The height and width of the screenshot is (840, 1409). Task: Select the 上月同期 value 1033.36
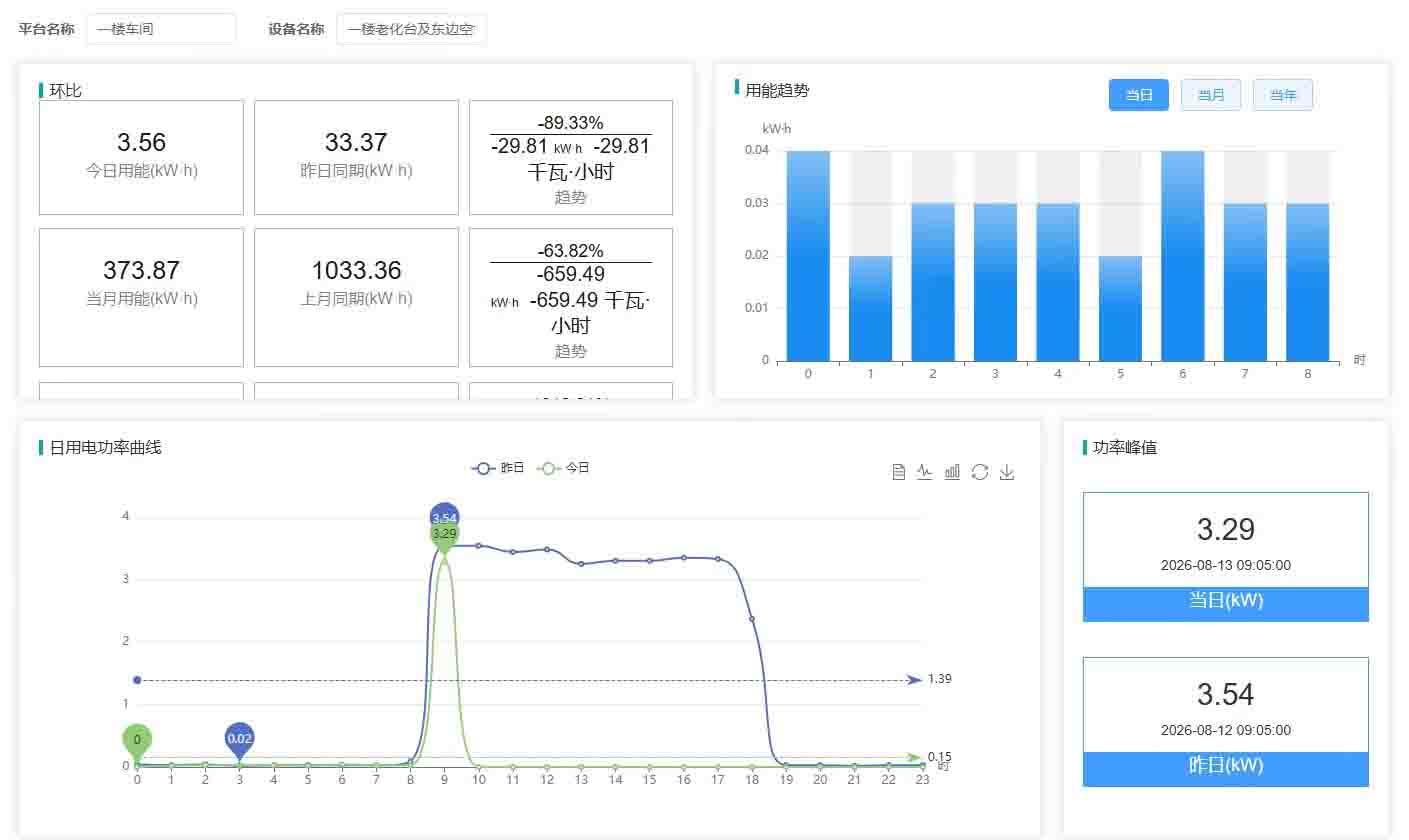tap(356, 270)
